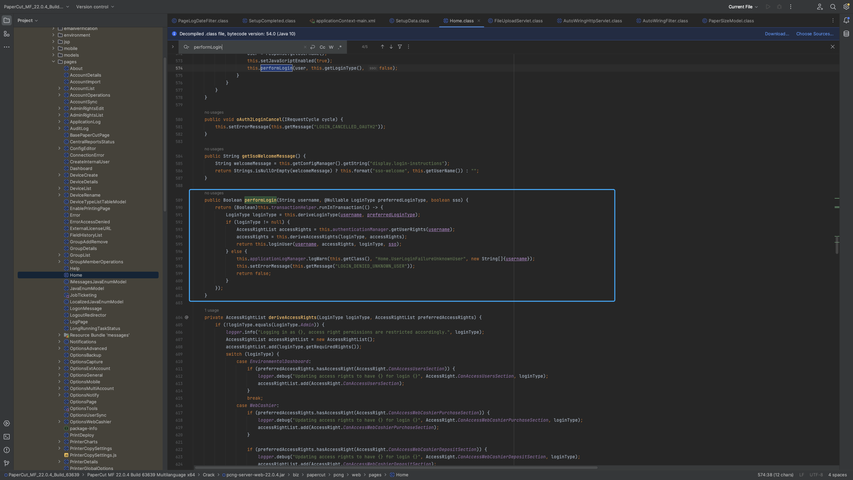This screenshot has width=853, height=480.
Task: Open the Terminal tool window icon
Action: (x=7, y=436)
